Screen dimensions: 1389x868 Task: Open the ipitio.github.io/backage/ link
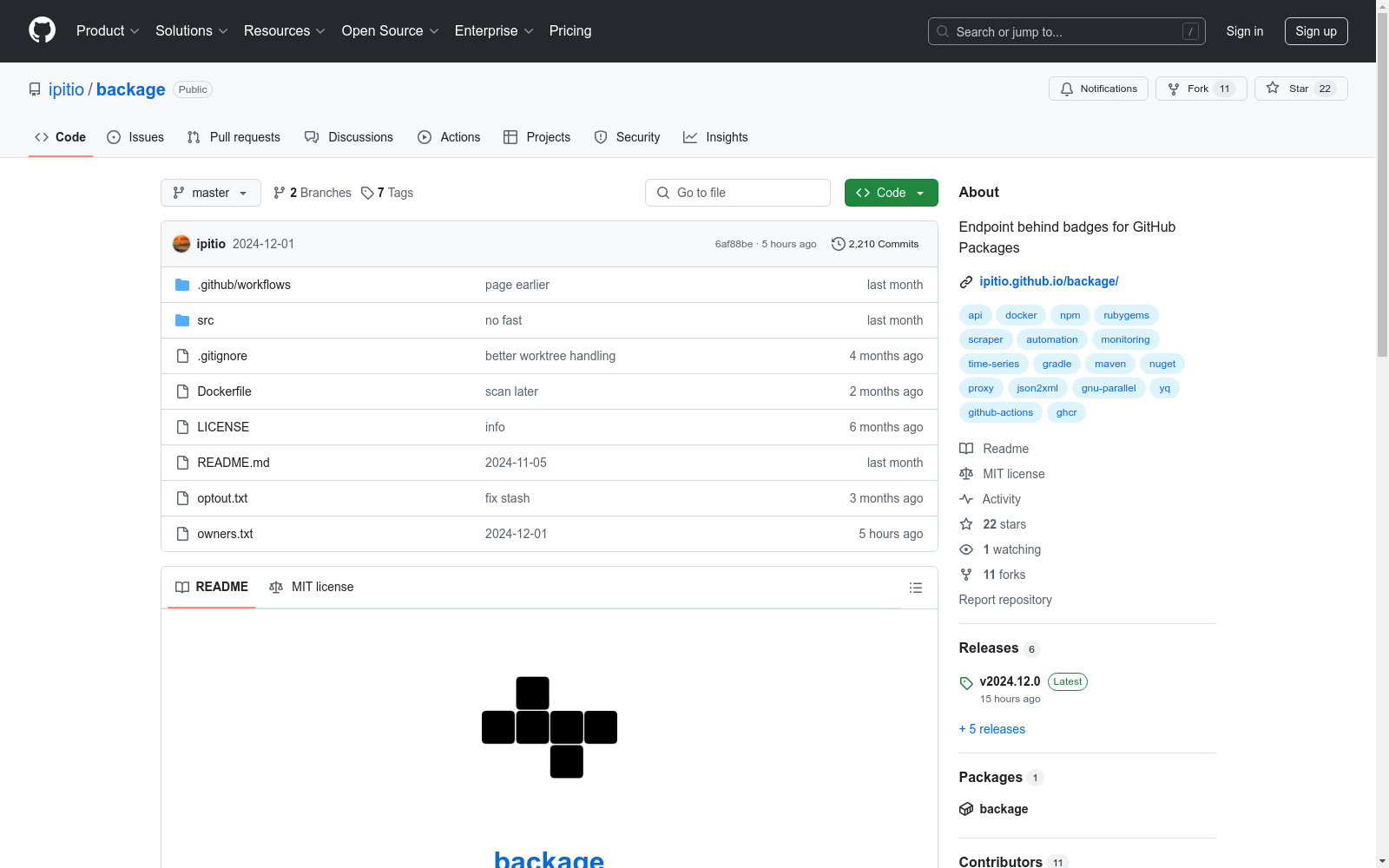point(1049,281)
